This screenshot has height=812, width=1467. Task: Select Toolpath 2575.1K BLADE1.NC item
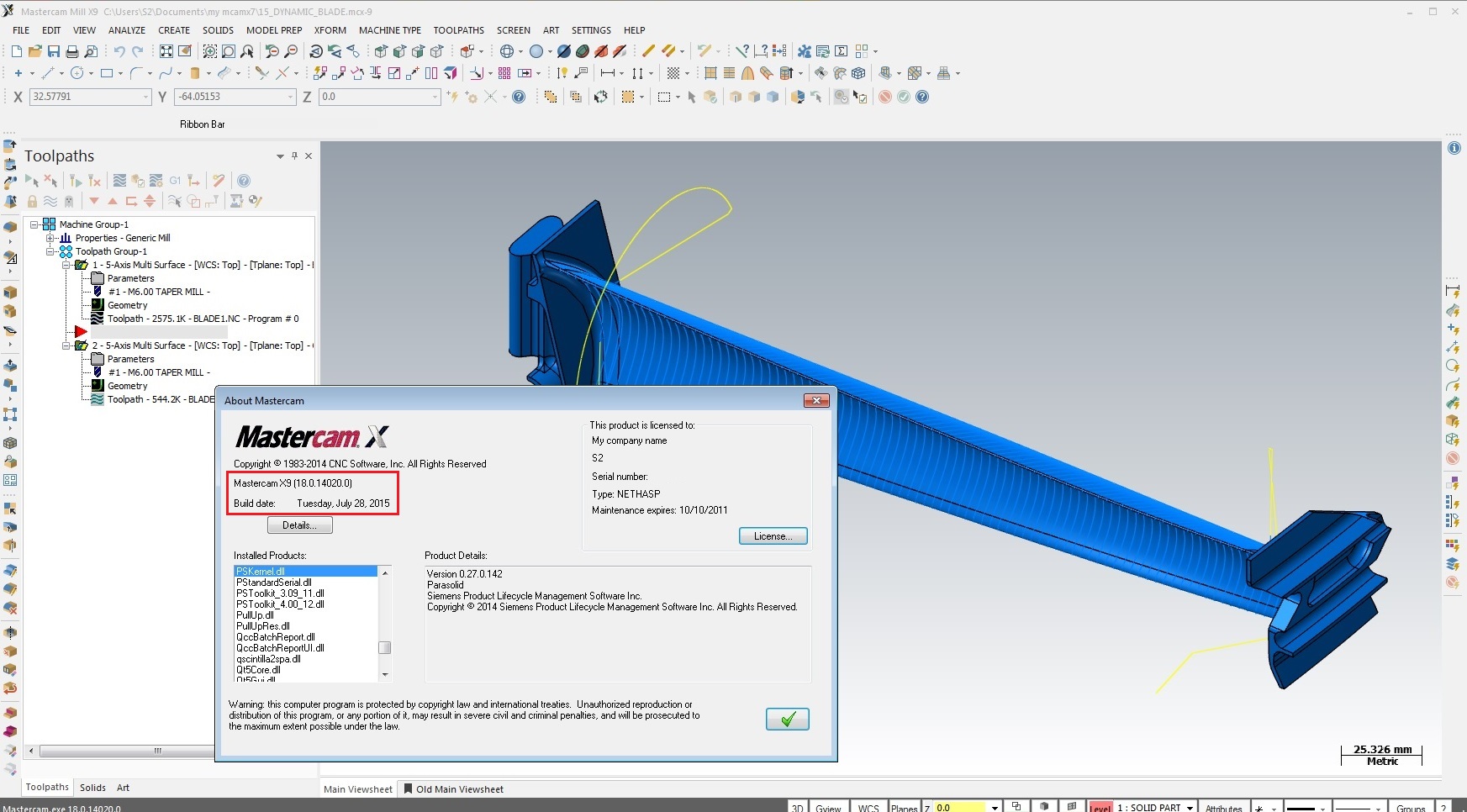click(x=203, y=319)
